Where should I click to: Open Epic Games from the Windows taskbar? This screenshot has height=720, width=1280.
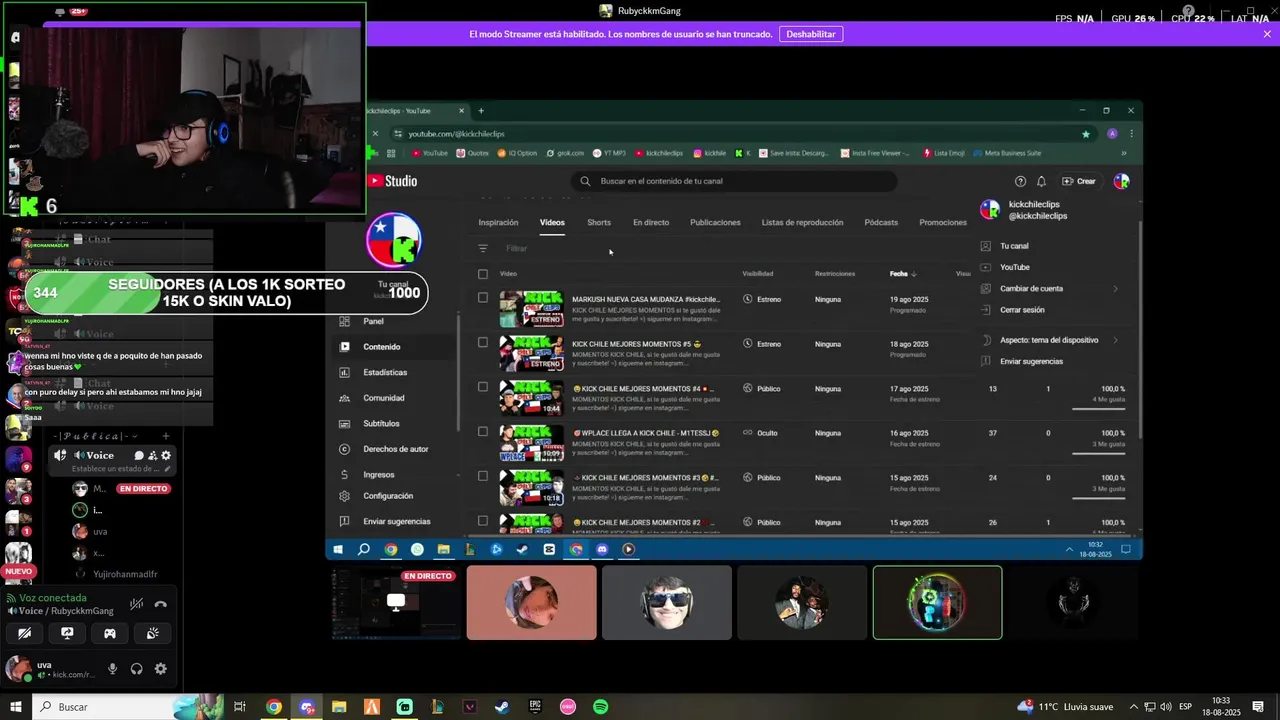[535, 707]
